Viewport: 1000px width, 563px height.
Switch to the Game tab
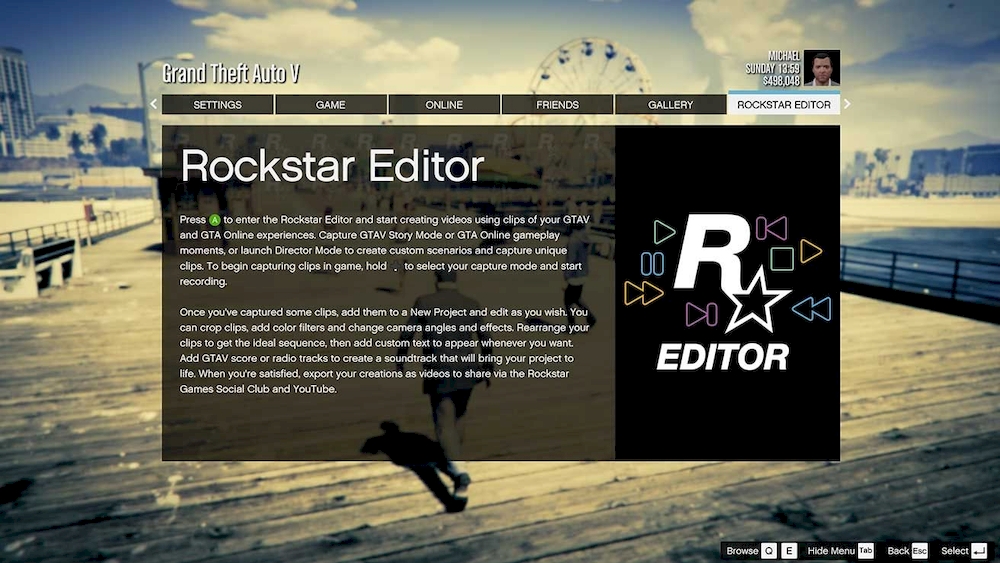331,105
